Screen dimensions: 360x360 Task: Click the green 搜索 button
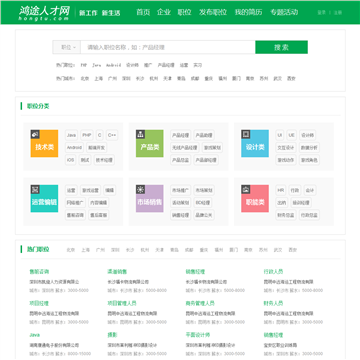point(282,47)
